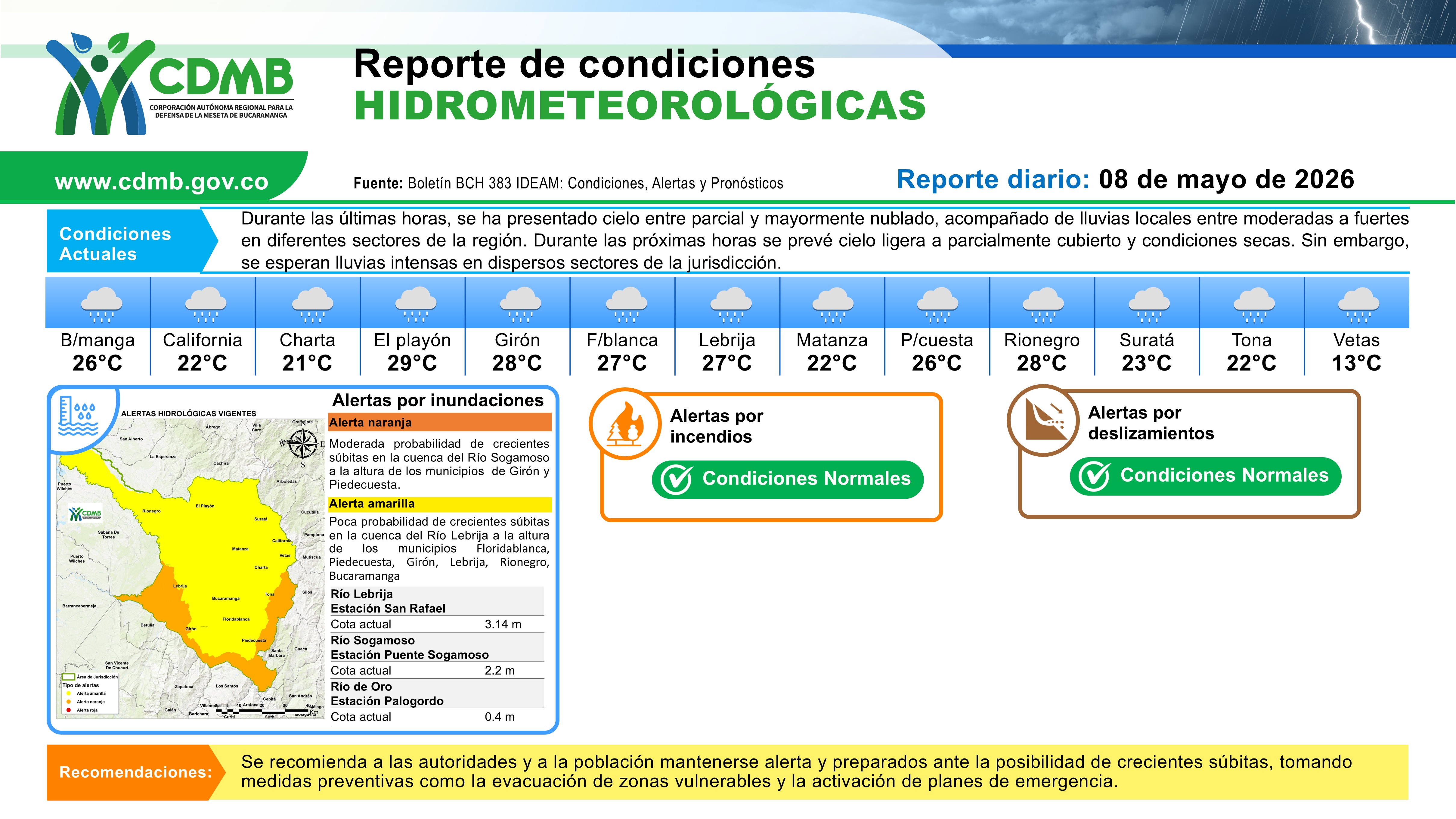The image size is (1456, 819).
Task: Click the Condiciones Normales badge under incendios
Action: tap(788, 480)
